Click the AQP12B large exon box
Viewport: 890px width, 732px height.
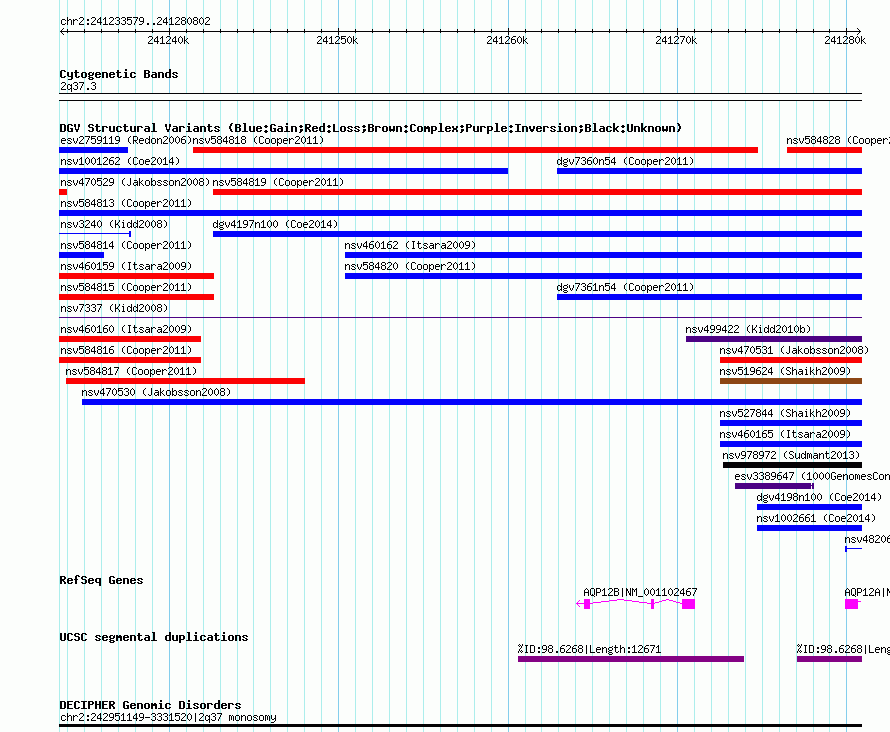689,604
